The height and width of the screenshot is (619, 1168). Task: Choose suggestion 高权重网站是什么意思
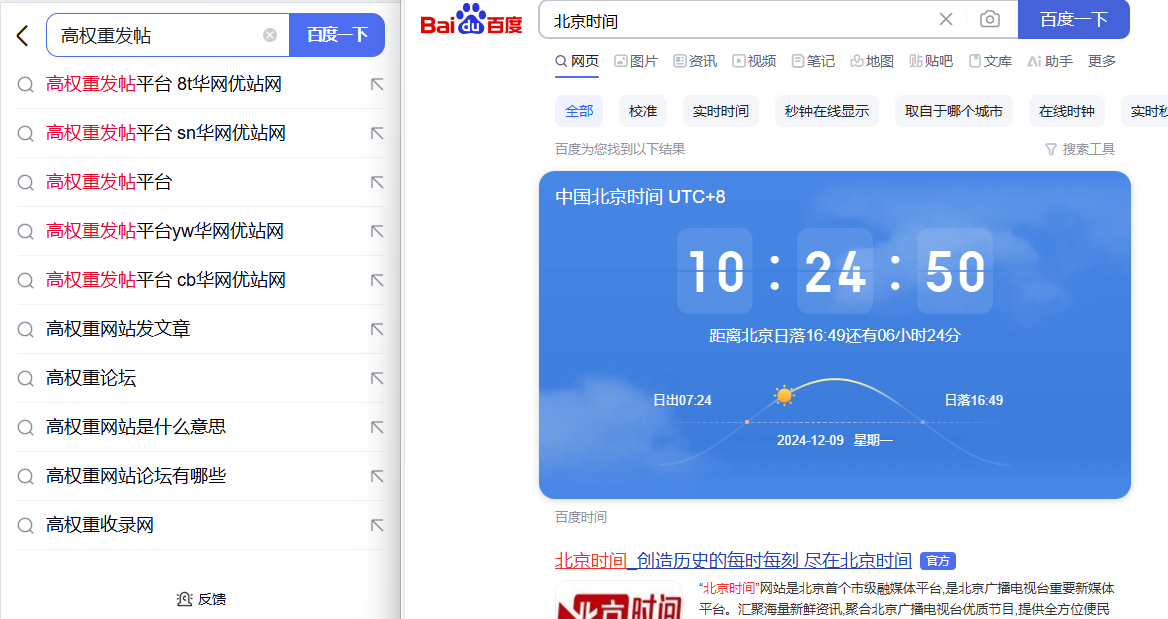coord(136,427)
